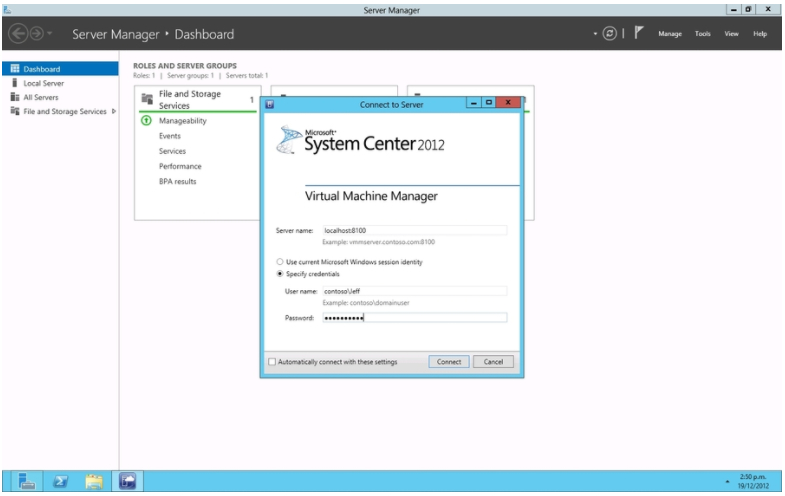Click the Refresh icon in Server Manager header

(x=609, y=34)
